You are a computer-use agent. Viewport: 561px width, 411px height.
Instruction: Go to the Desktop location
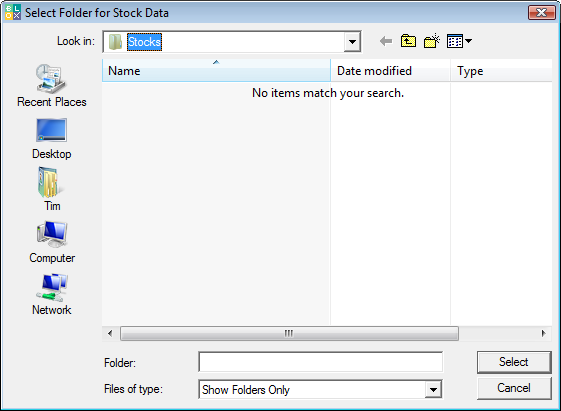(x=52, y=138)
